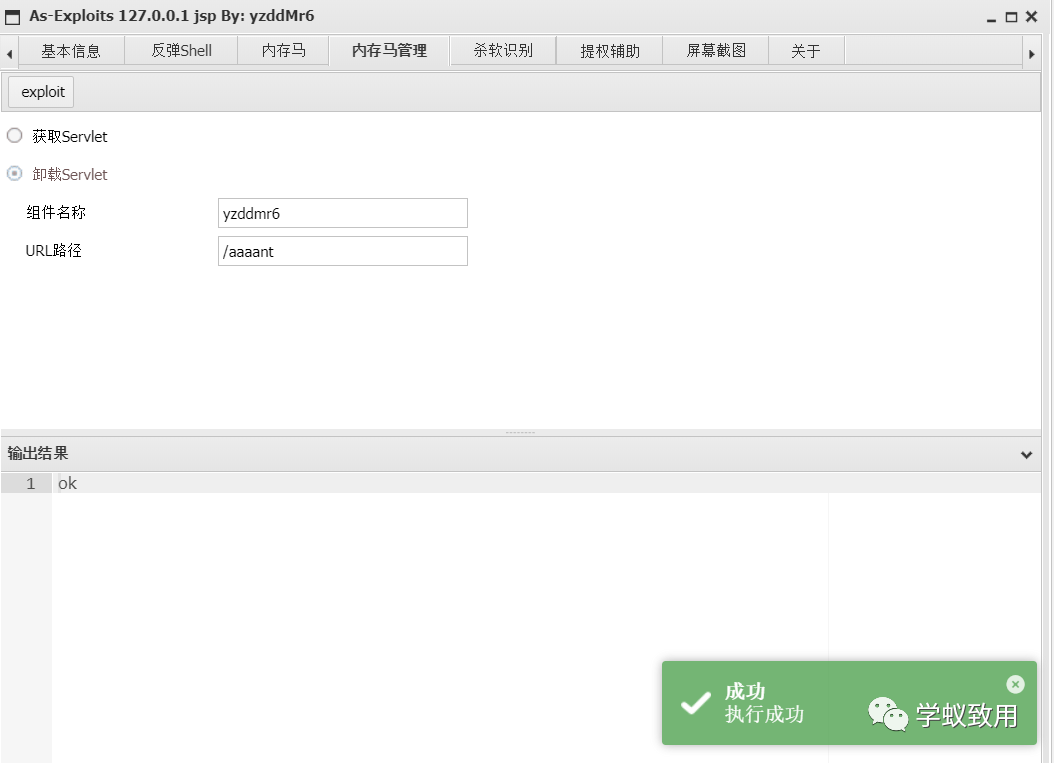Click the 组件名称 label

pyautogui.click(x=56, y=212)
